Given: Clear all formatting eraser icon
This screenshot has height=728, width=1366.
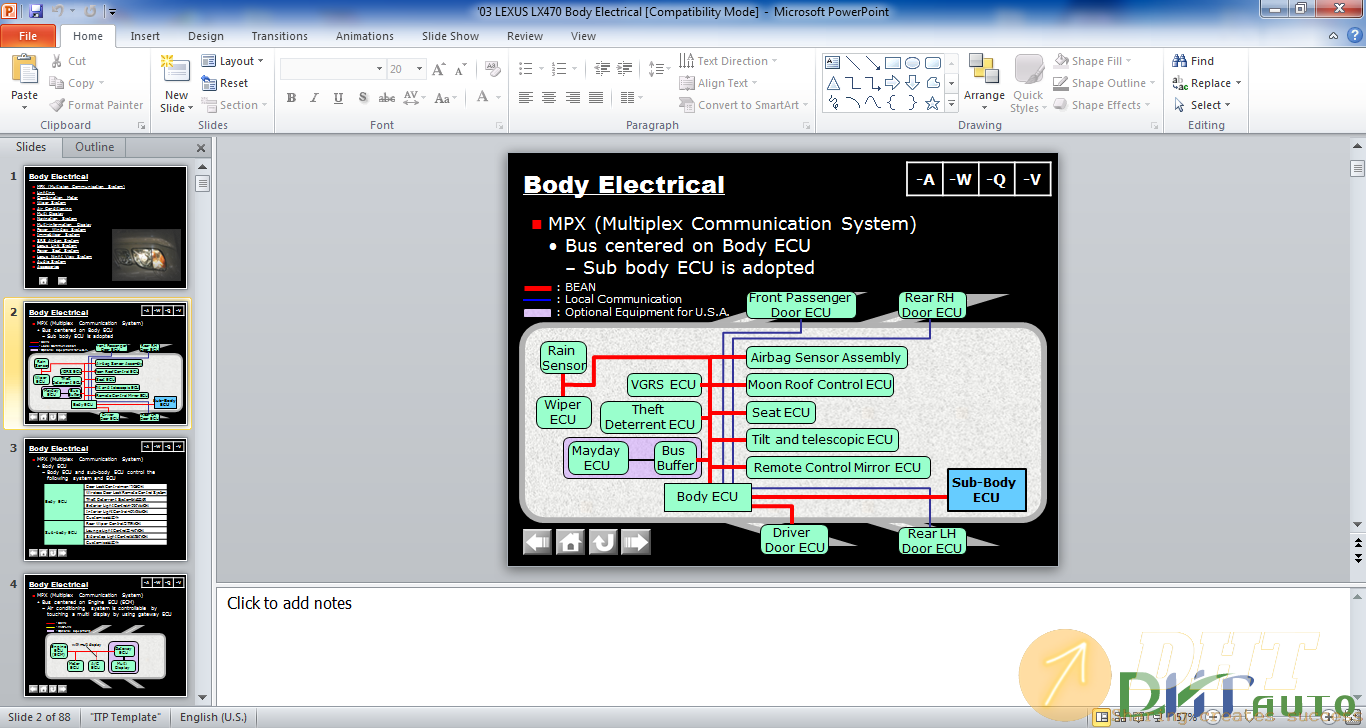Looking at the screenshot, I should (492, 69).
